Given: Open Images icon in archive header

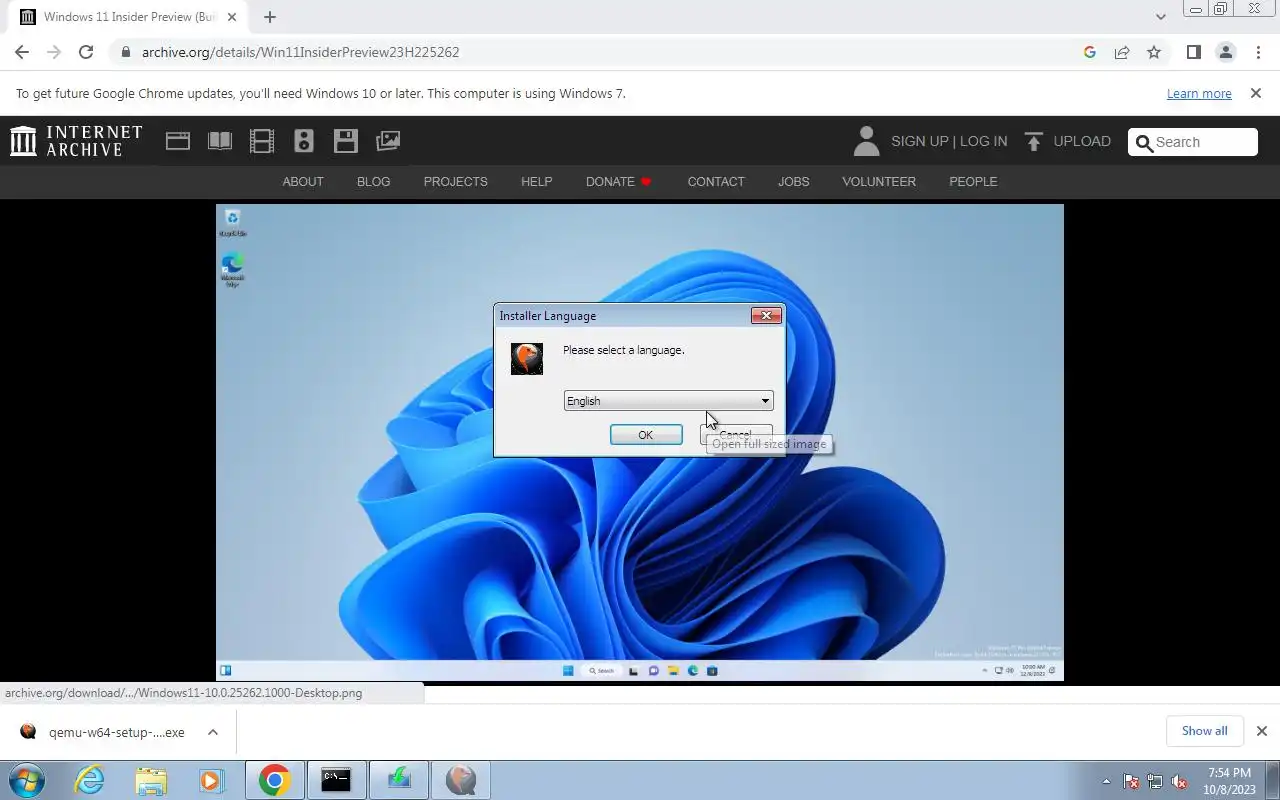Looking at the screenshot, I should pos(388,141).
